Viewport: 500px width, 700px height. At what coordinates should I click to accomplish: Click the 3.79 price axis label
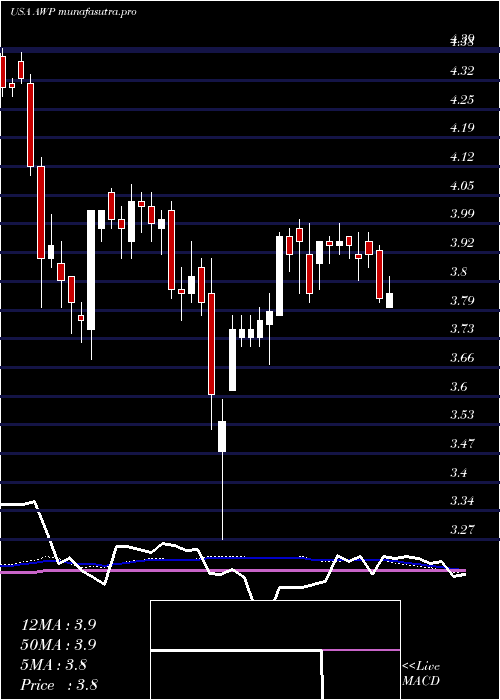point(462,300)
